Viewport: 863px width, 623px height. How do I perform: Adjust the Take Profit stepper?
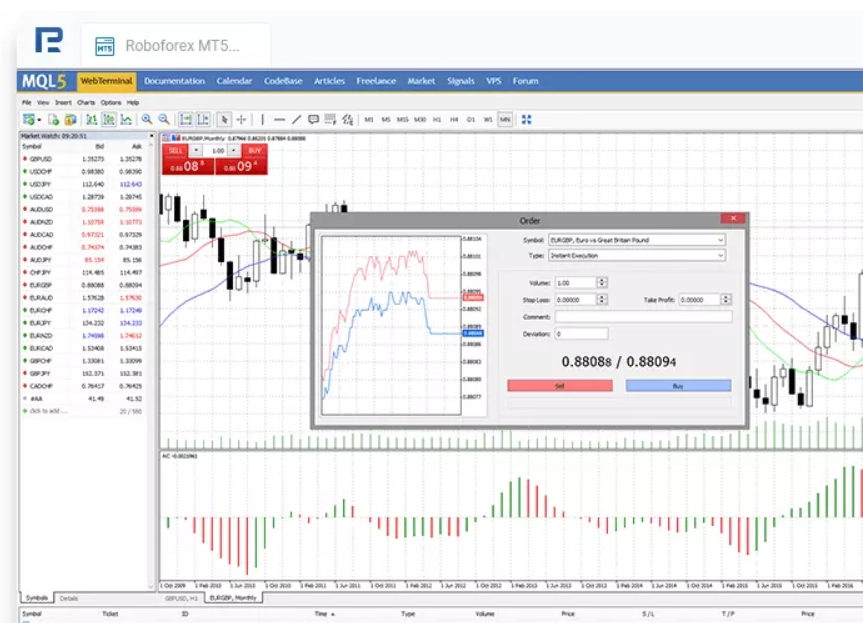click(x=726, y=299)
